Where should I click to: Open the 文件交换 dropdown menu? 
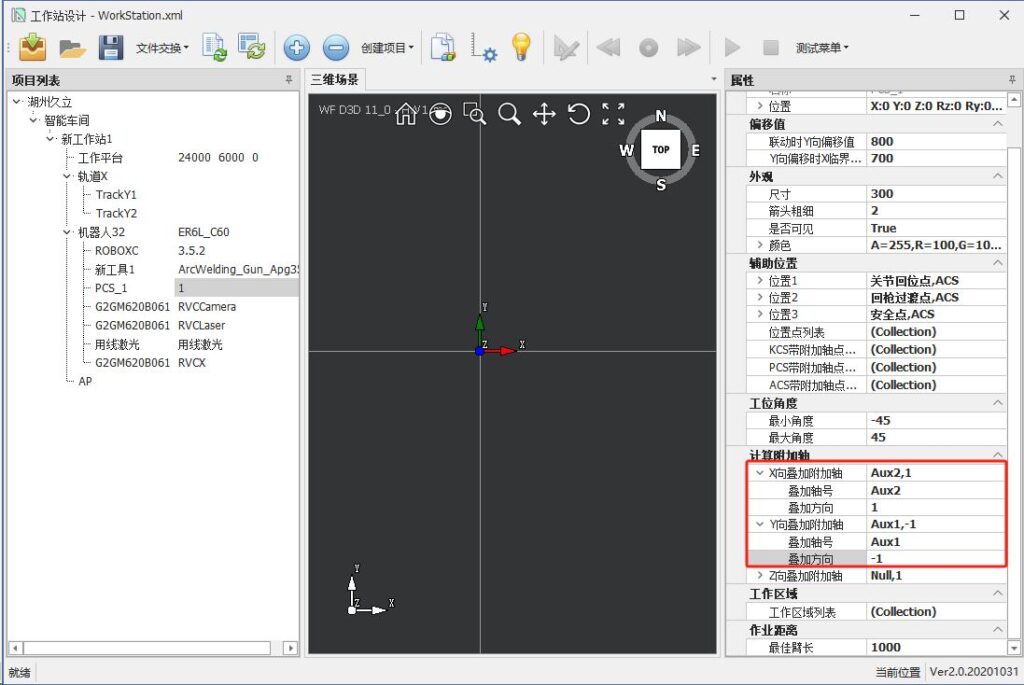tap(163, 48)
